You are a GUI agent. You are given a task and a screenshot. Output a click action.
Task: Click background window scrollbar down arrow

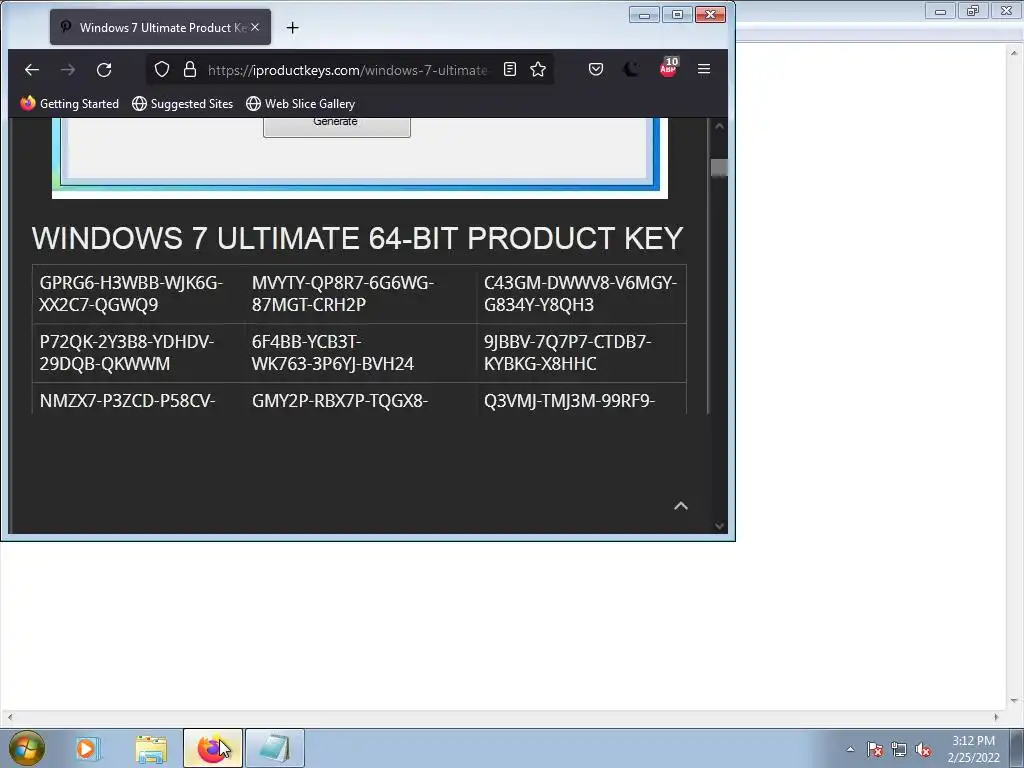click(x=1014, y=701)
